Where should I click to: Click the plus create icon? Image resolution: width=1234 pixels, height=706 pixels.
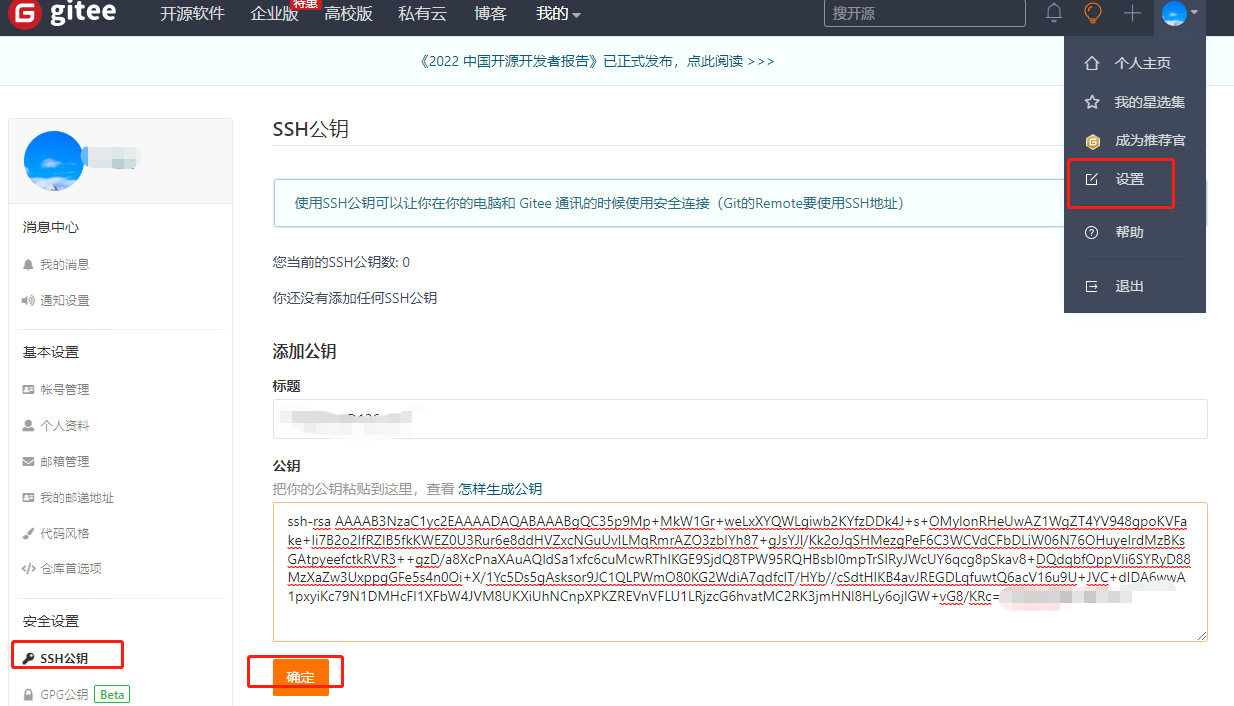click(x=1132, y=13)
